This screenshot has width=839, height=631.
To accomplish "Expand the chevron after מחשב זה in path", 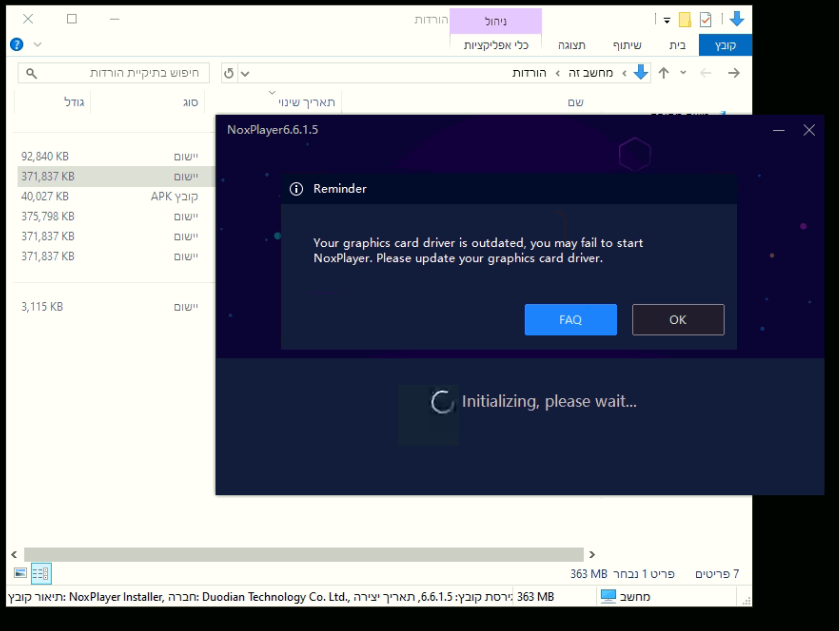I will tap(558, 73).
